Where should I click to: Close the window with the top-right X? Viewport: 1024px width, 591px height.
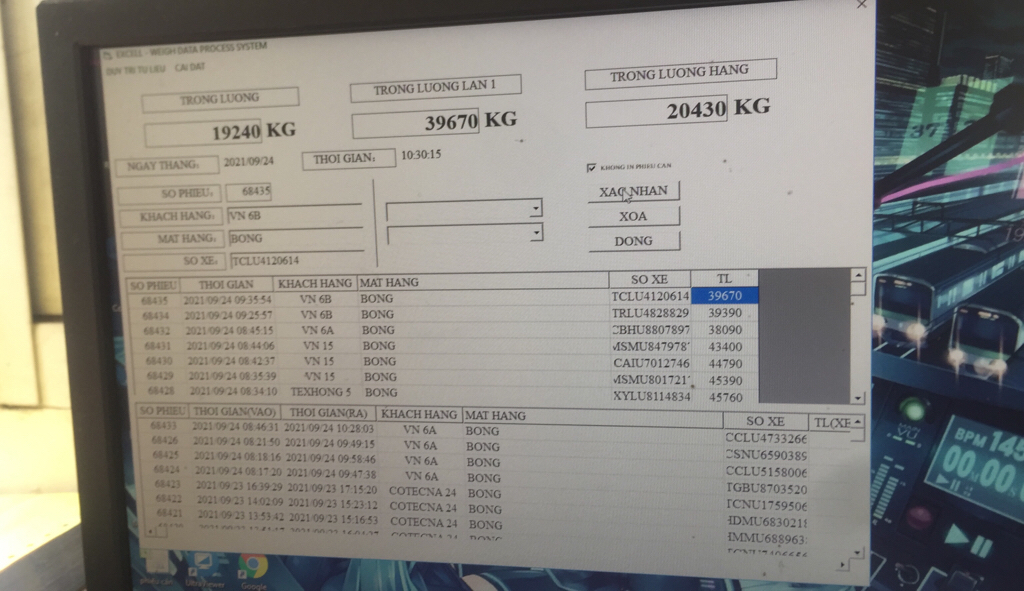(862, 5)
